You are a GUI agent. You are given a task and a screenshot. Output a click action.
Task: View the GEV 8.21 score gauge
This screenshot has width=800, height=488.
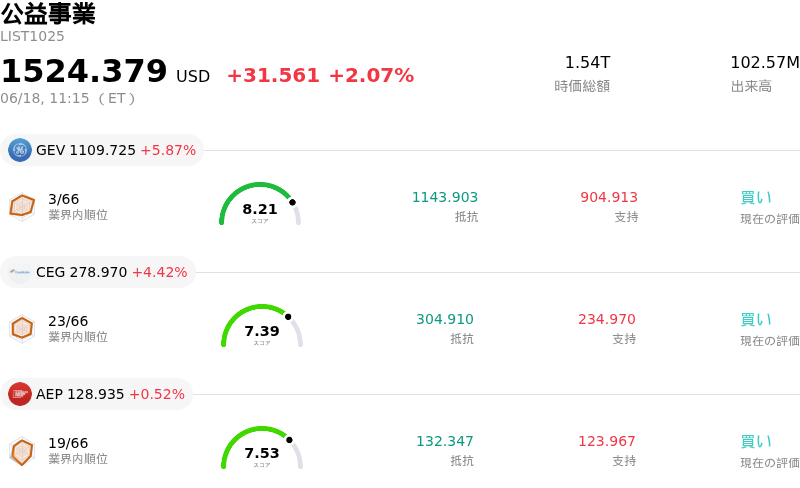point(260,204)
